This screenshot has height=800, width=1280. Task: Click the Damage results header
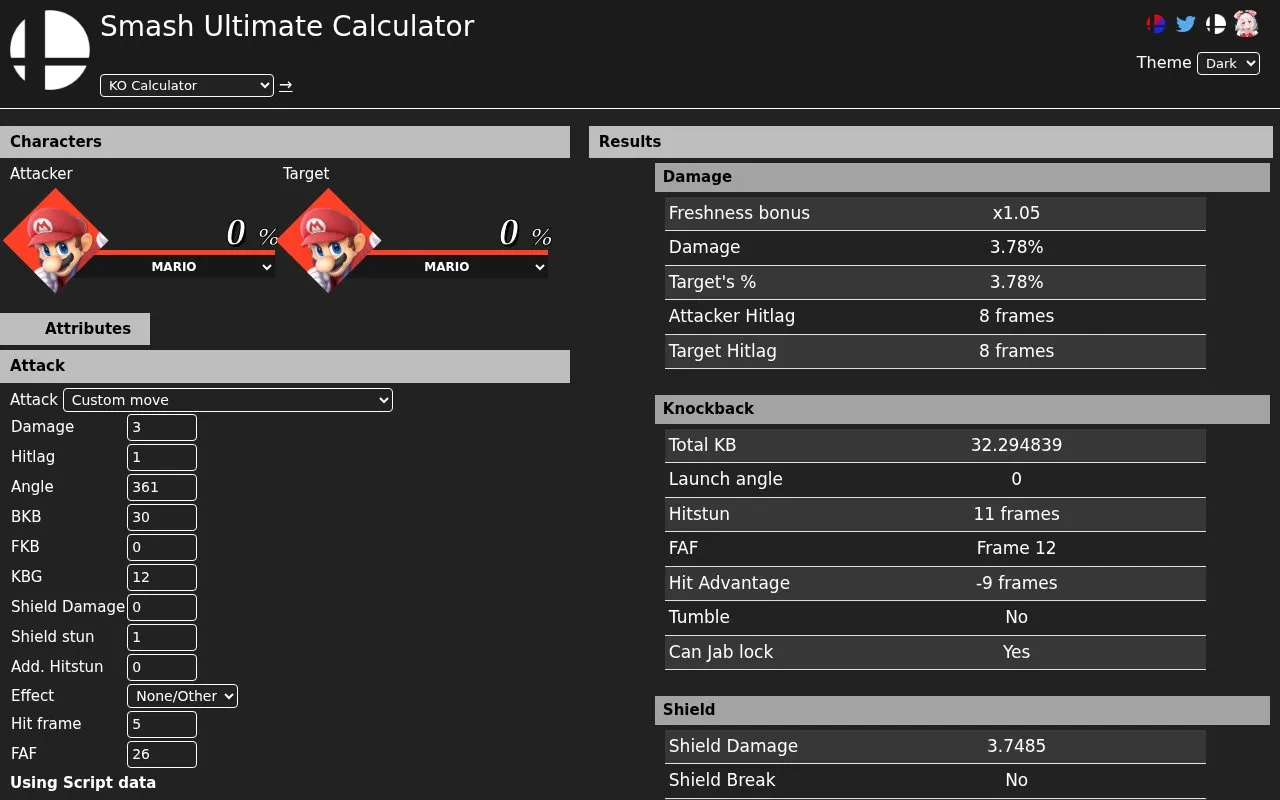click(962, 177)
